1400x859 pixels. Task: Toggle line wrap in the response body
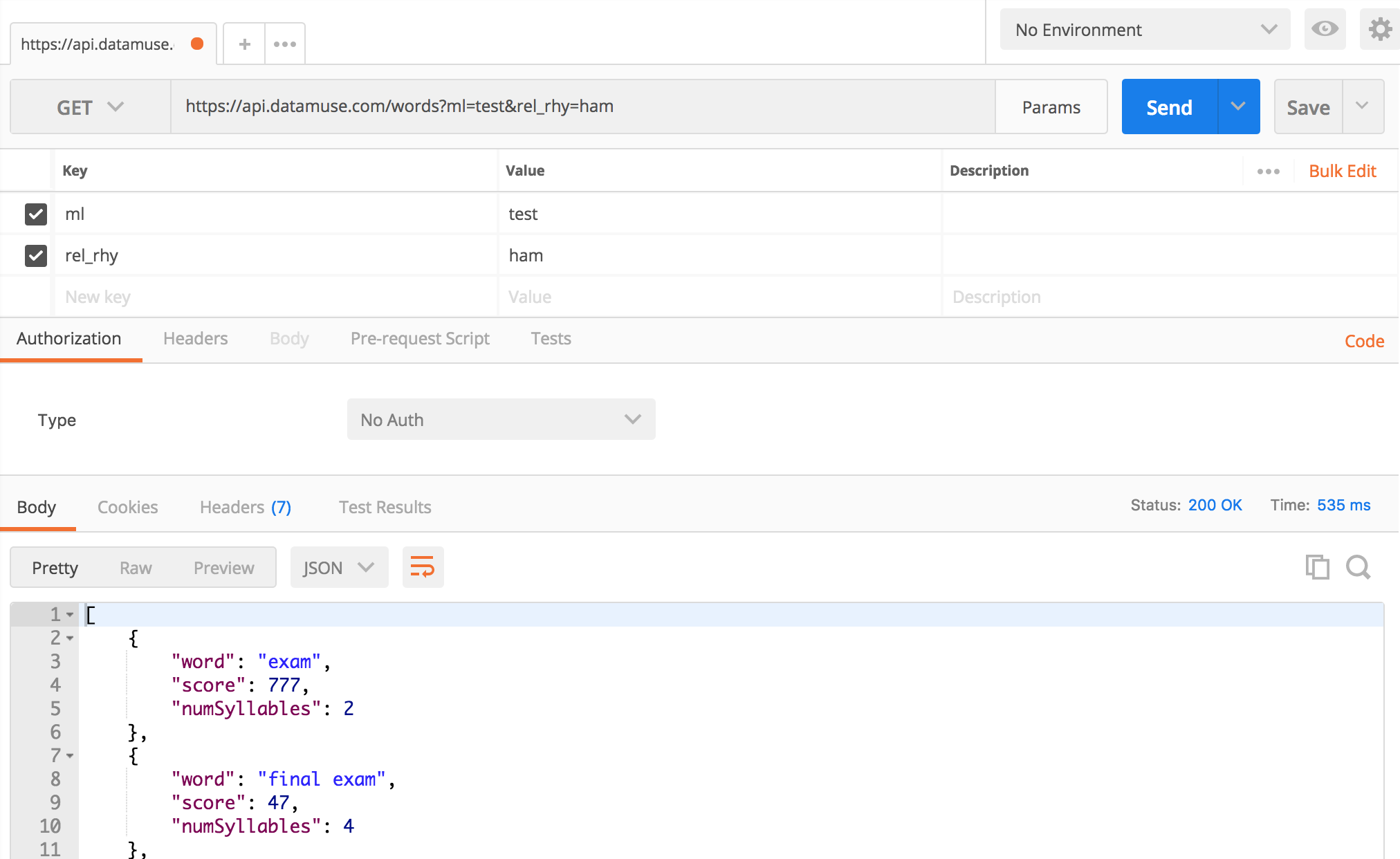click(423, 567)
